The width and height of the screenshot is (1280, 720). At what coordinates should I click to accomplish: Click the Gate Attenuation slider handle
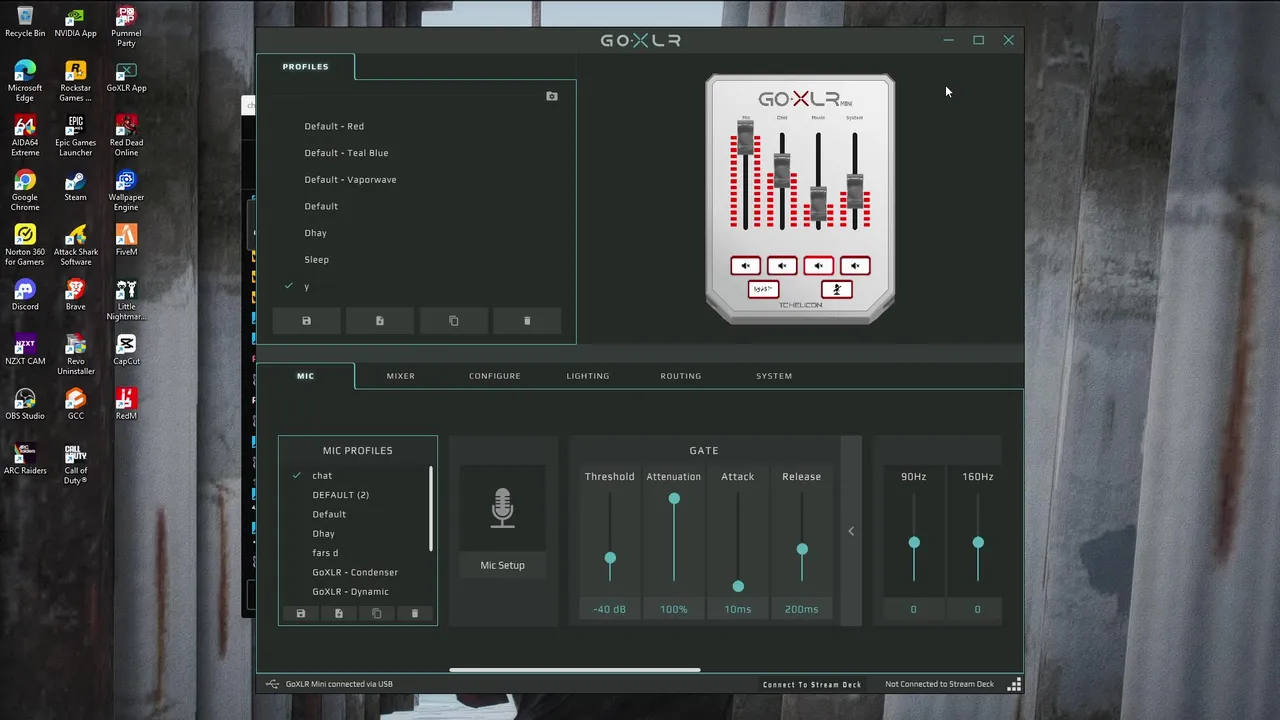(674, 498)
